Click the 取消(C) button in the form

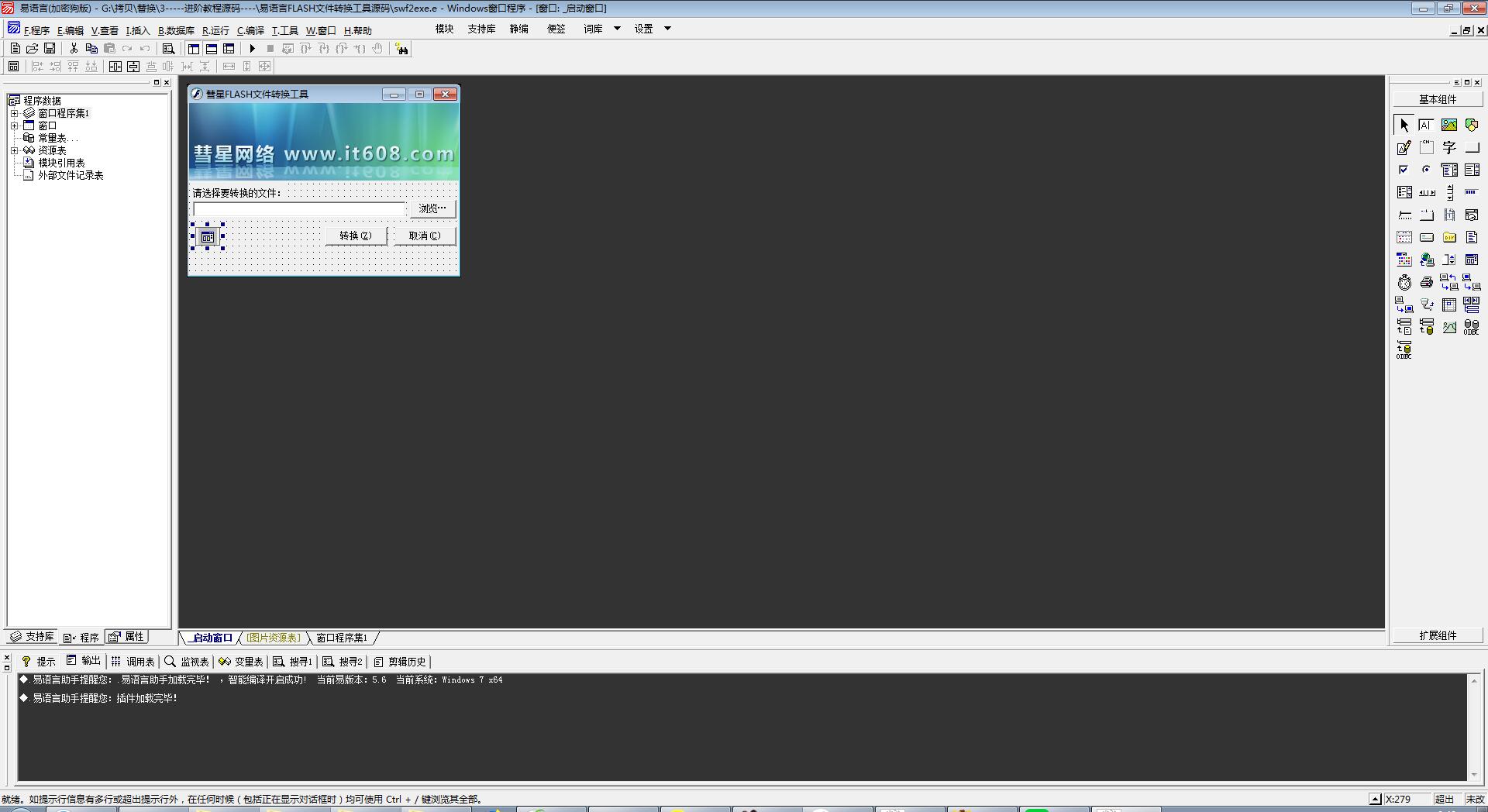(425, 236)
